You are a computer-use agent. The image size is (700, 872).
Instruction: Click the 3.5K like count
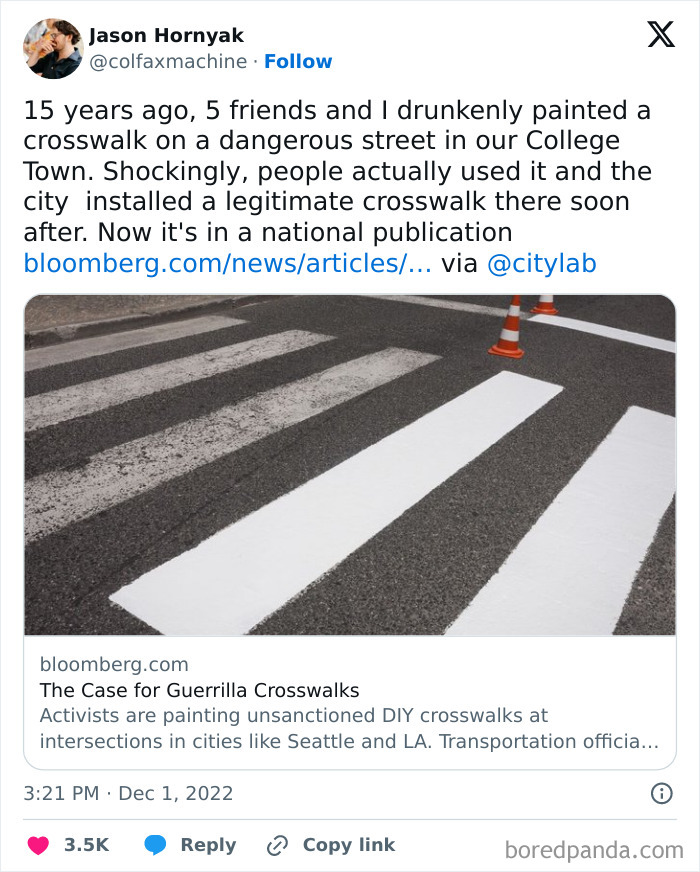point(85,844)
